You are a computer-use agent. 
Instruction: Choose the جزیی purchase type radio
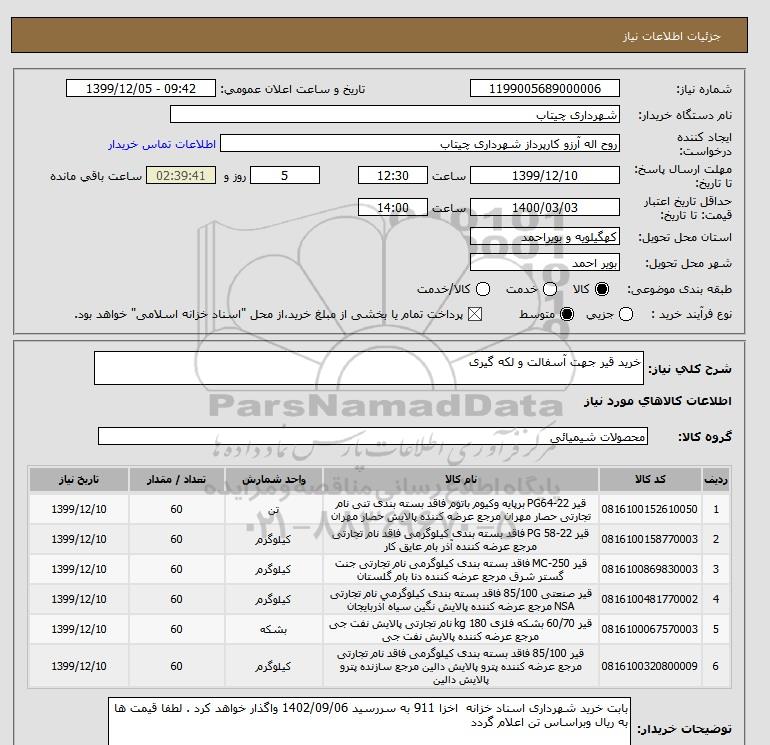pyautogui.click(x=626, y=314)
